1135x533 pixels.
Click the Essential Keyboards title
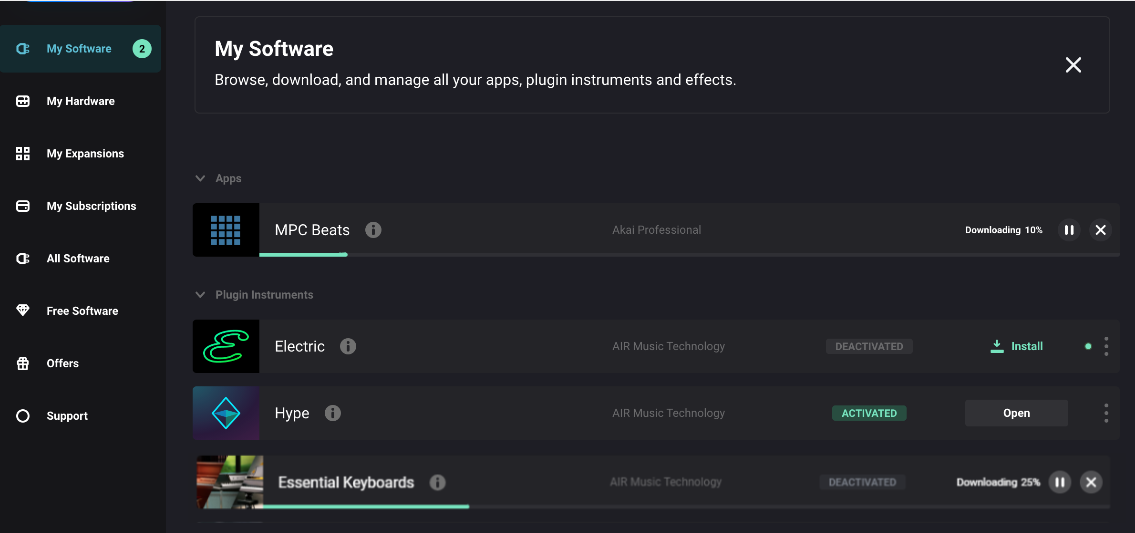tap(346, 482)
